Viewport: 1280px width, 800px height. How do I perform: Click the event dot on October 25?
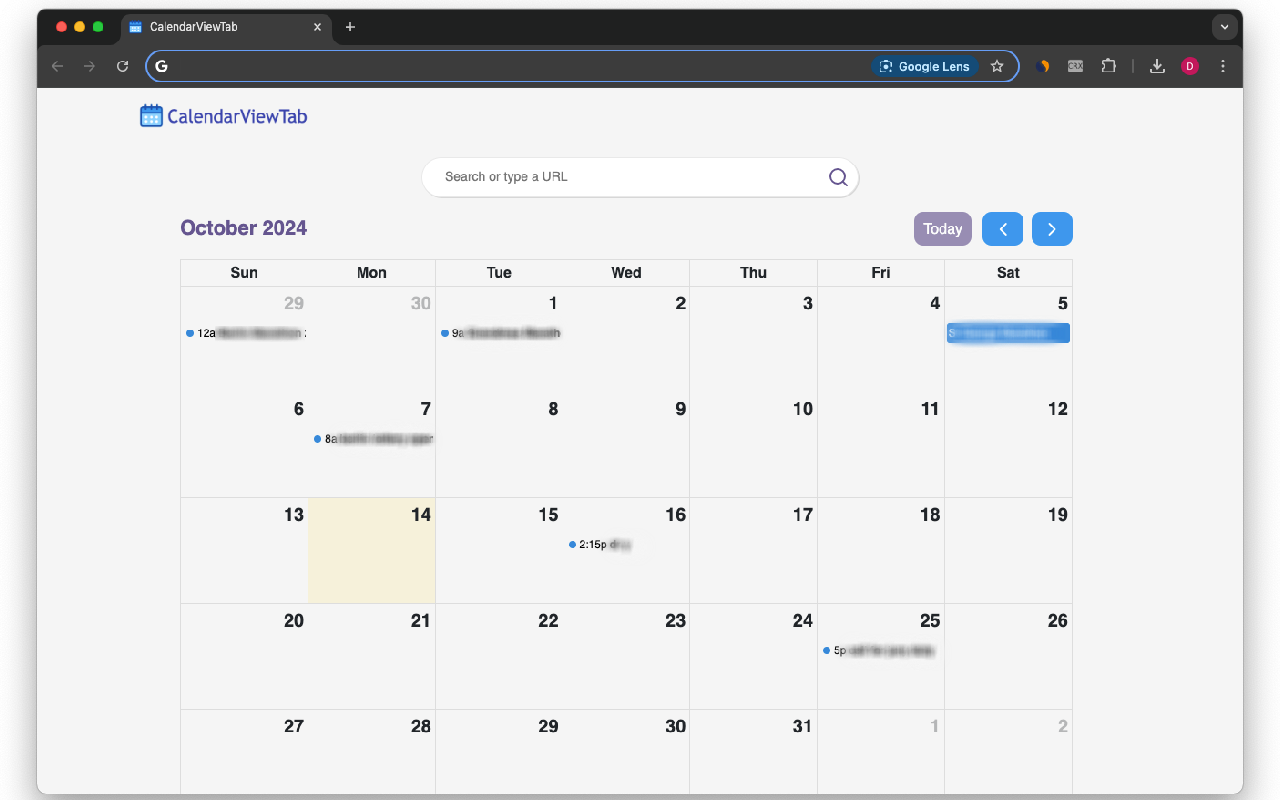(826, 650)
